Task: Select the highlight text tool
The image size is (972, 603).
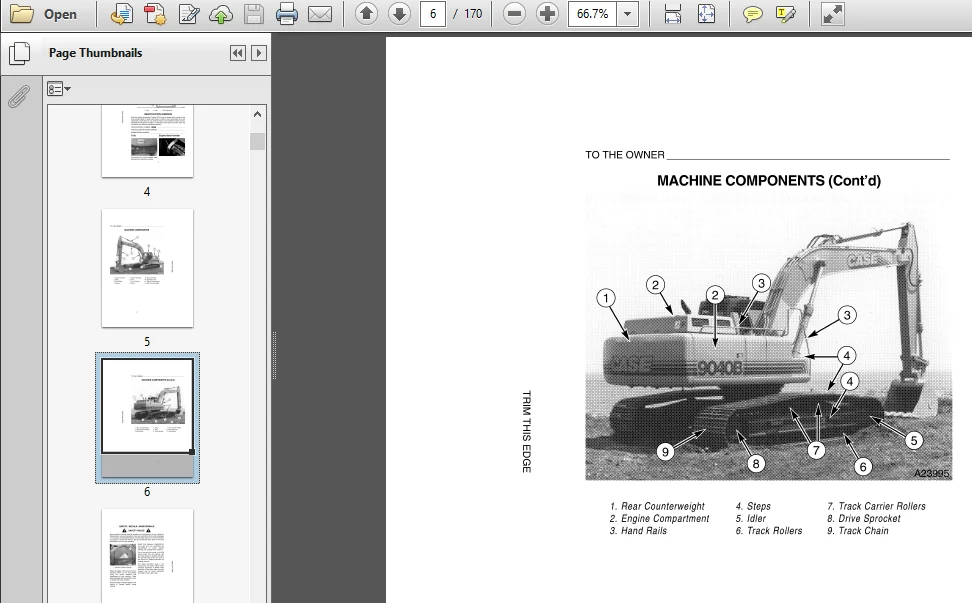Action: coord(785,14)
